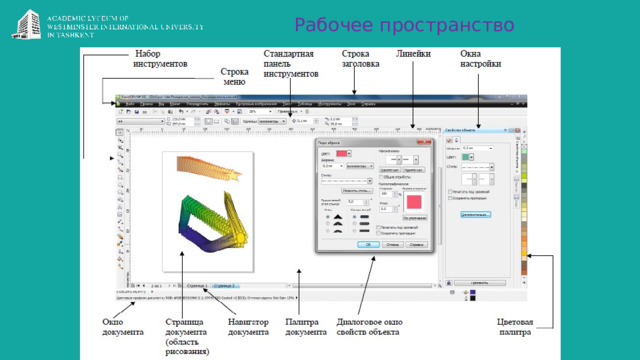The image size is (640, 360).
Task: Select the Zoom tool in the toolbox
Action: (x=120, y=155)
